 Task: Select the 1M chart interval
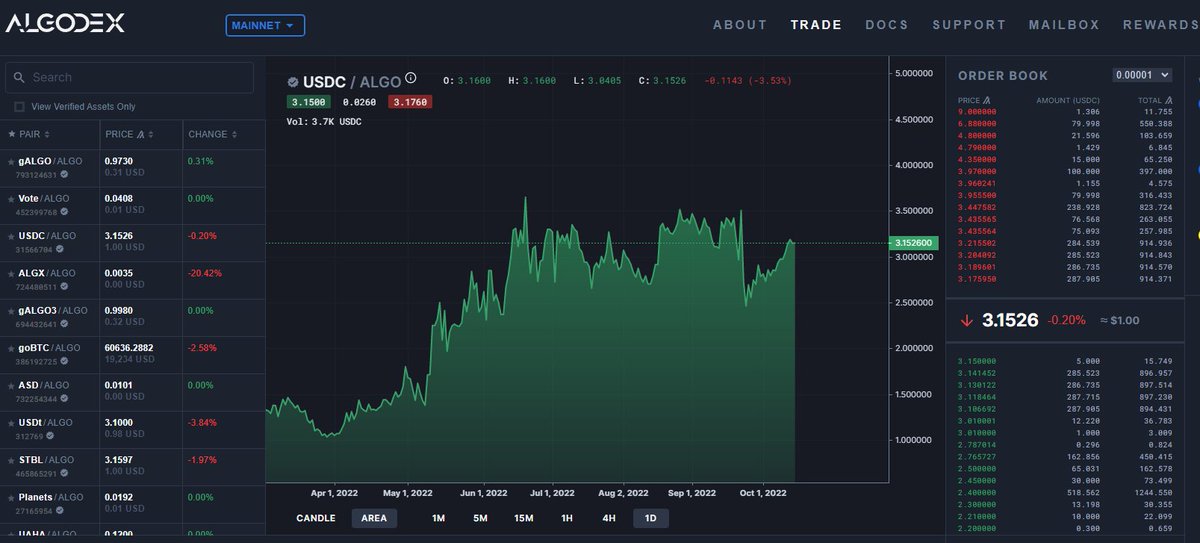pyautogui.click(x=438, y=518)
